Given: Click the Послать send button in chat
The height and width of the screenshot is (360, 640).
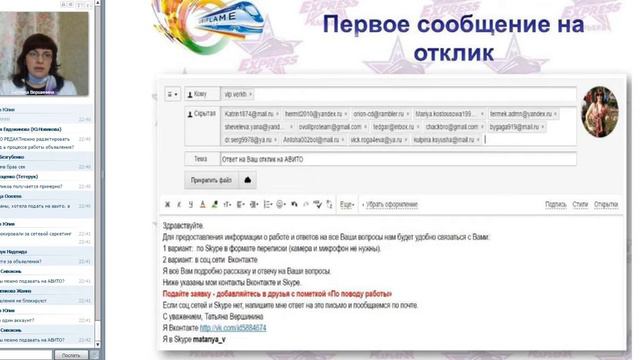Looking at the screenshot, I should point(71,355).
